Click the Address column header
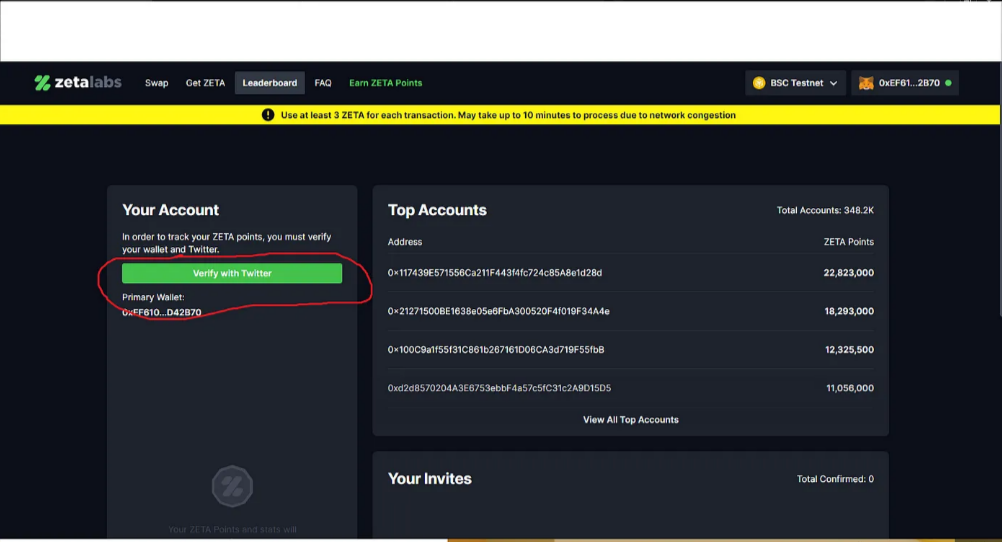This screenshot has width=1002, height=542. [405, 242]
